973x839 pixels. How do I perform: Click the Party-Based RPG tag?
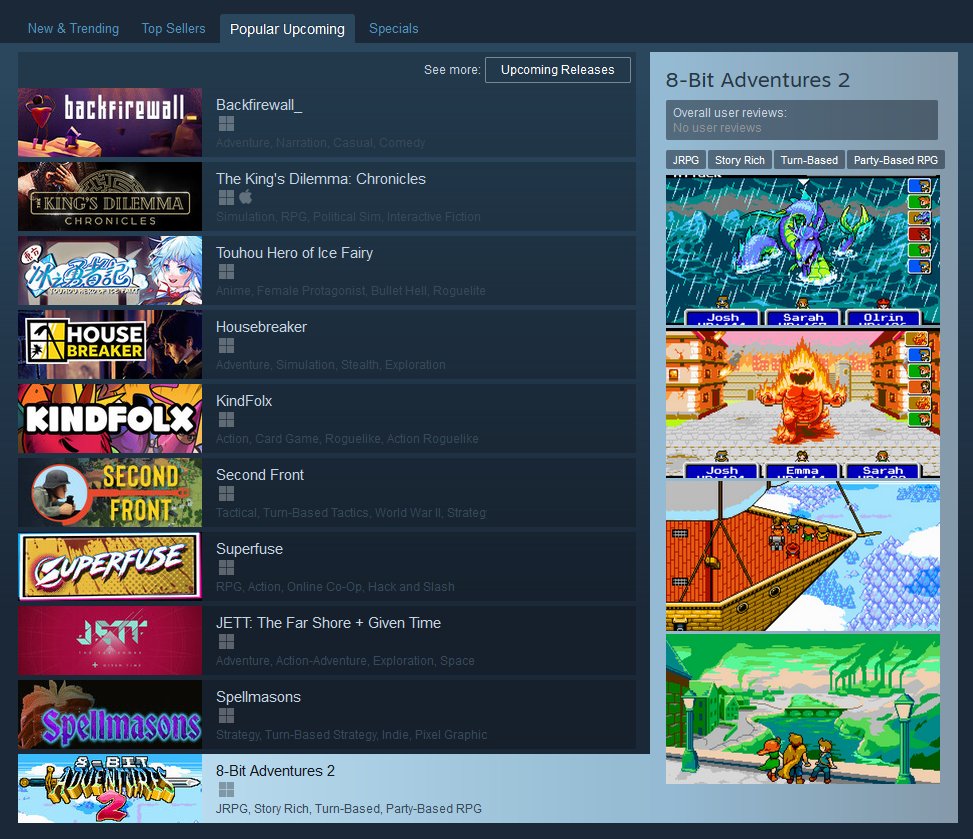tap(895, 160)
